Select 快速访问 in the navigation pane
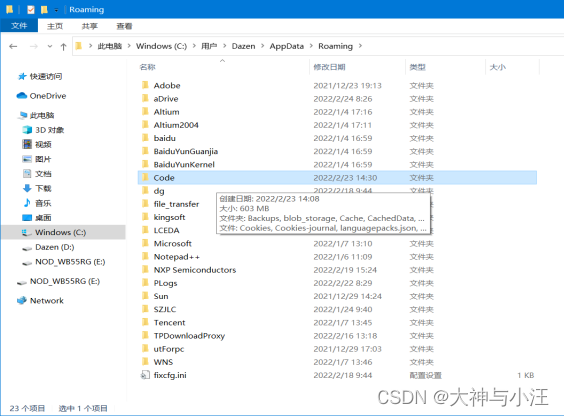The image size is (564, 416). [x=46, y=76]
